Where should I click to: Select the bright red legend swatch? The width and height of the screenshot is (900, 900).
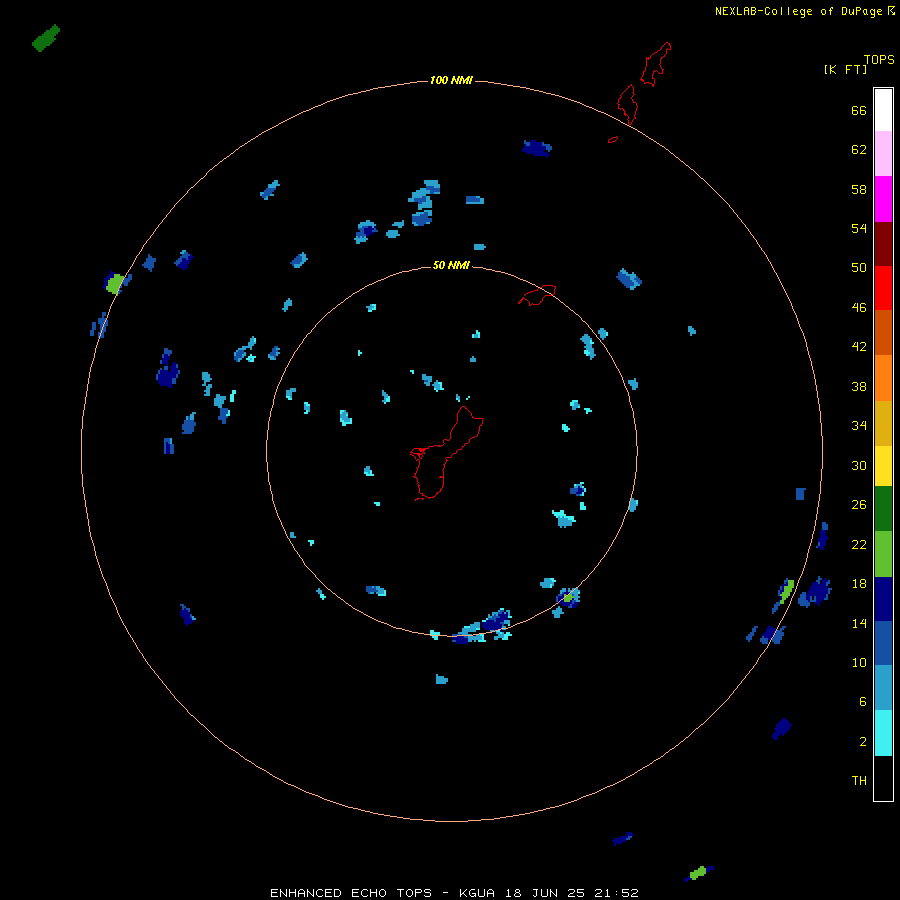pyautogui.click(x=883, y=288)
